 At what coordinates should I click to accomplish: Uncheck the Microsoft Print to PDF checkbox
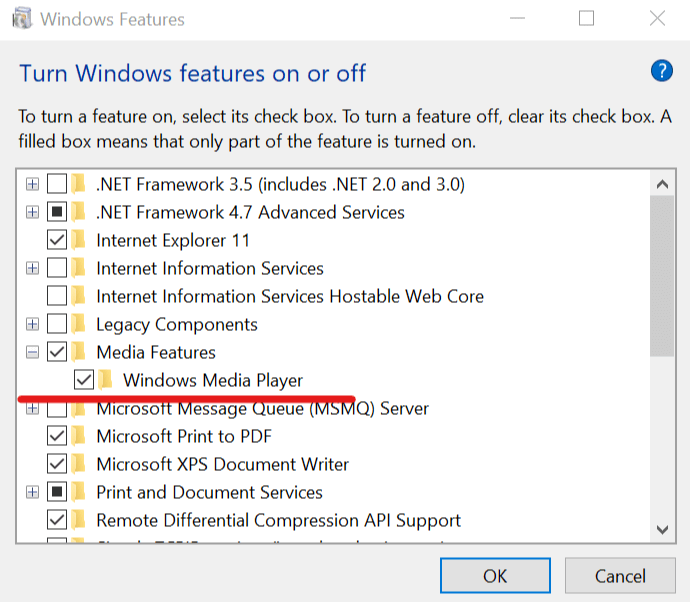57,436
